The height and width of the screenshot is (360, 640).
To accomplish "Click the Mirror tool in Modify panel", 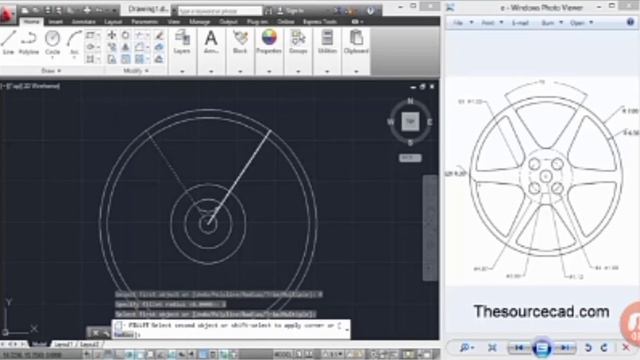I will (x=125, y=47).
